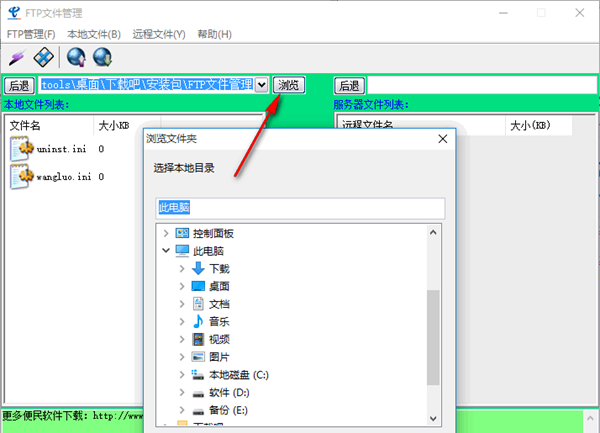Image resolution: width=600 pixels, height=433 pixels.
Task: Expand the 桌面 folder node
Action: point(182,286)
